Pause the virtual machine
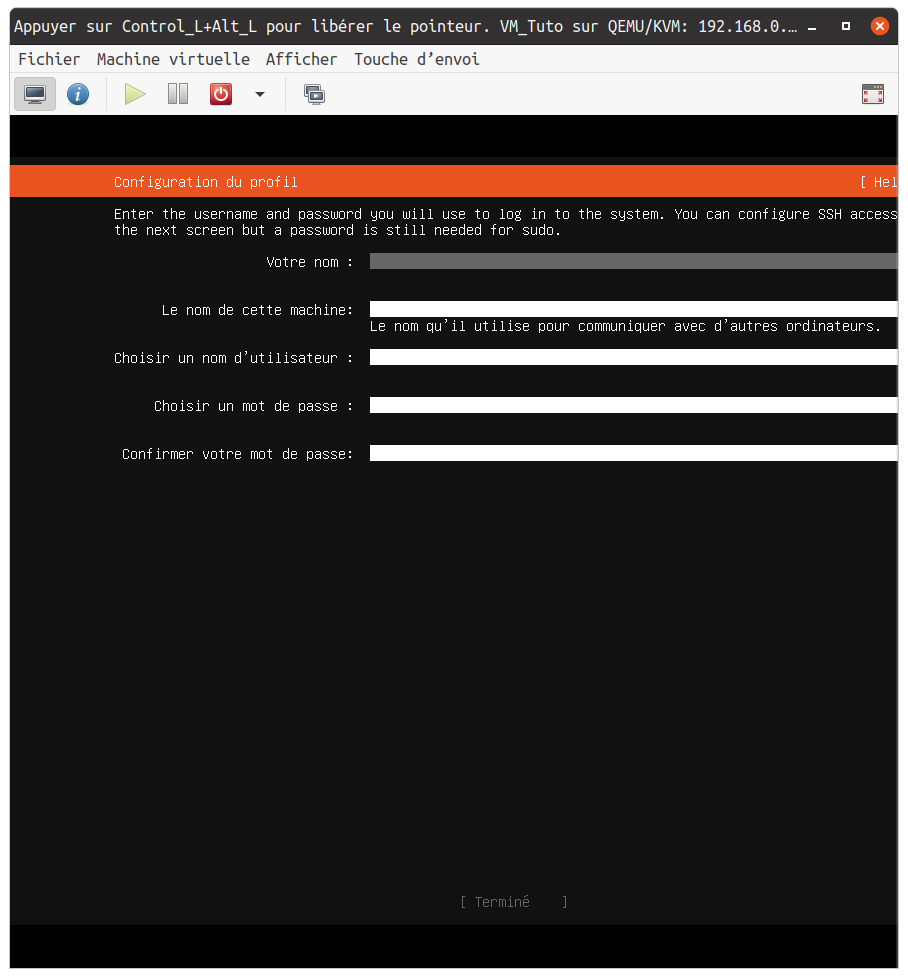The image size is (908, 978). 178,95
